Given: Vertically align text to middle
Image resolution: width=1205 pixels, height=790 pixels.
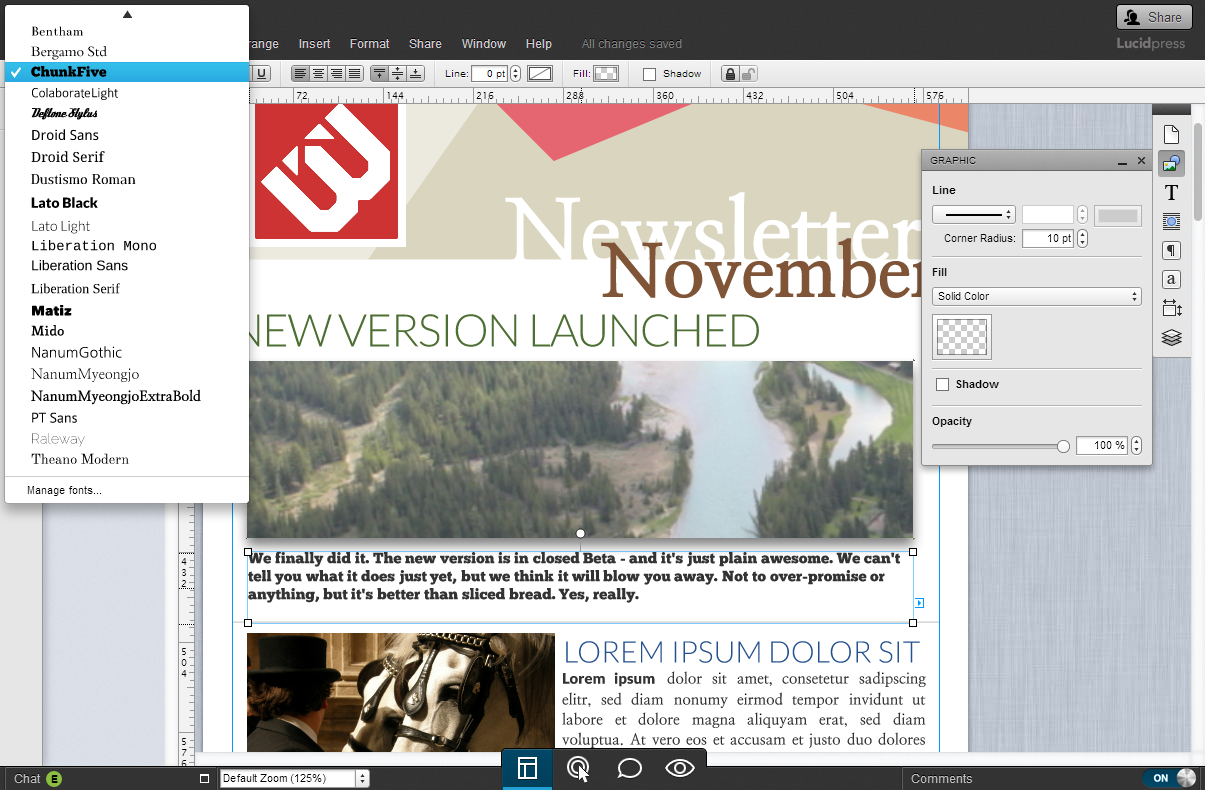Looking at the screenshot, I should click(397, 73).
